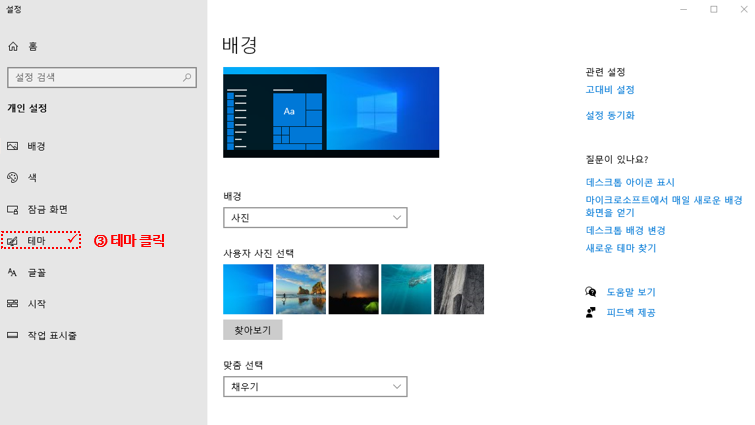Open the 맞춤 선택 dropdown showing 채우기
Viewport: 755px width, 425px height.
click(315, 386)
